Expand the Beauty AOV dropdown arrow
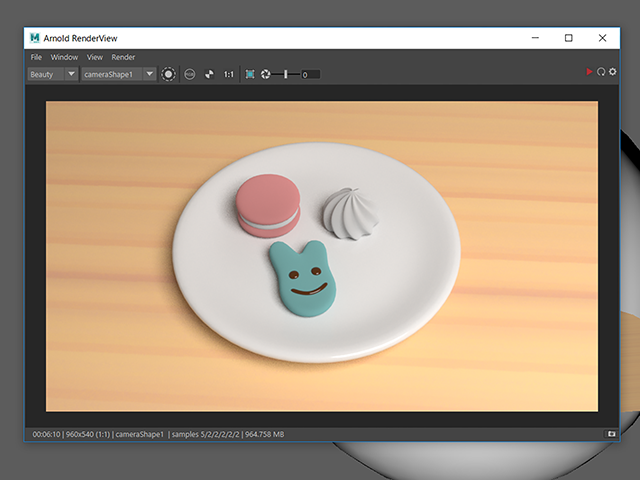640x480 pixels. [x=71, y=74]
